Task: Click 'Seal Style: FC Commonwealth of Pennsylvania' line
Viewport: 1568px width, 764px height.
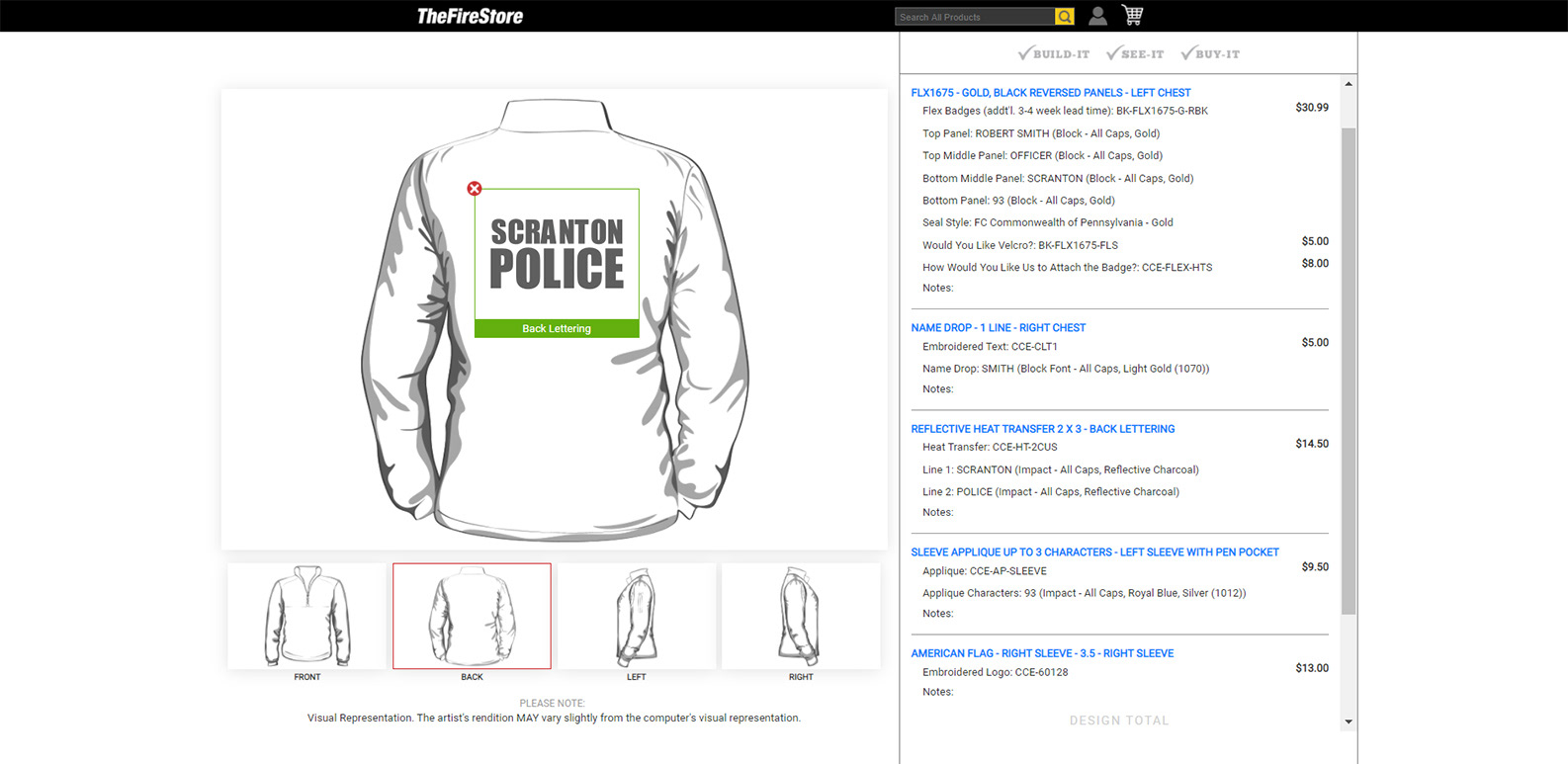Action: pos(1048,223)
